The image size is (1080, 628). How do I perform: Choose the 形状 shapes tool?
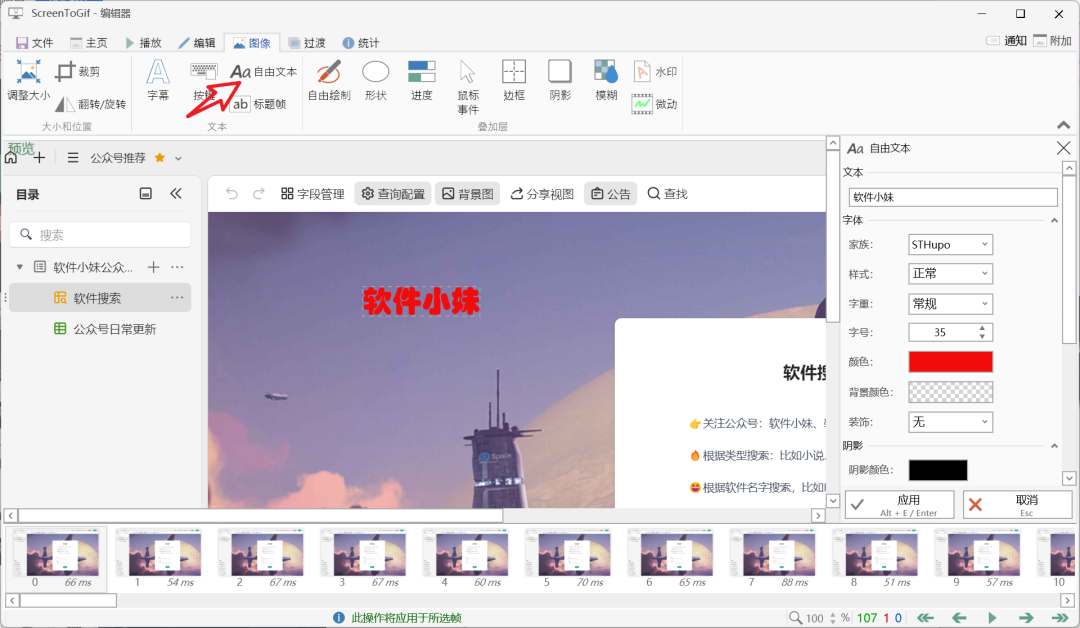[x=375, y=81]
